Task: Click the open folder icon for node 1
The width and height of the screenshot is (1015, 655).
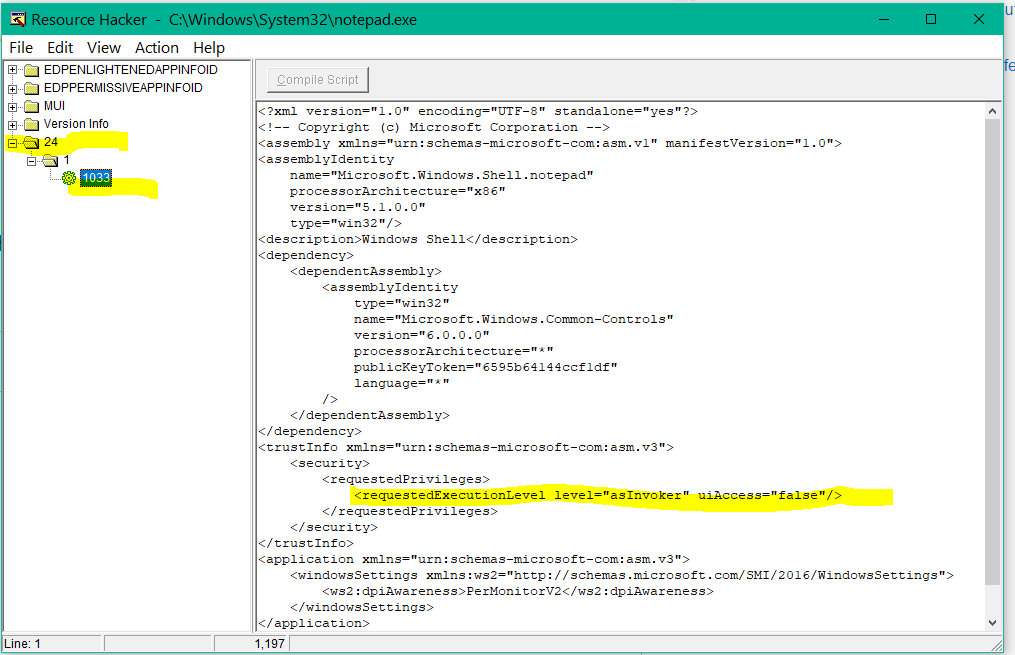Action: [x=50, y=161]
